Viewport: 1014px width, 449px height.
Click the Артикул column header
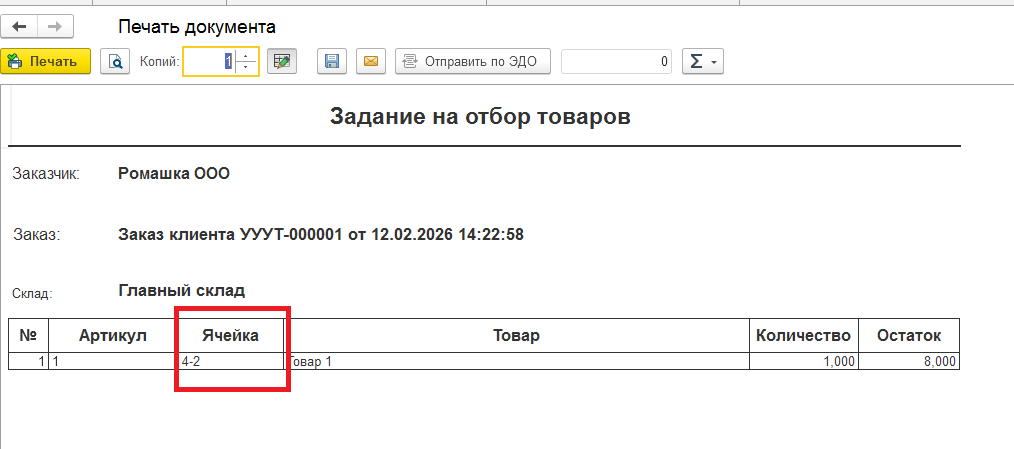pyautogui.click(x=113, y=335)
